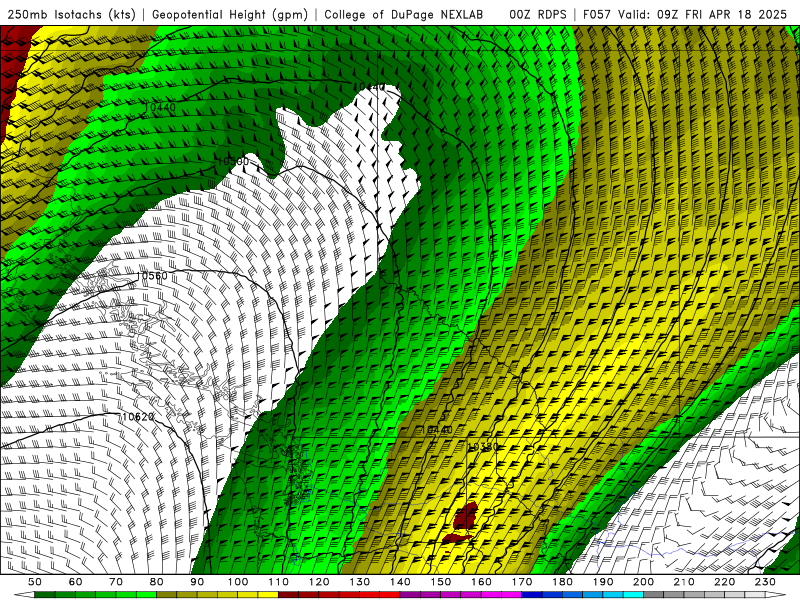Click the '180' value on the color scale
Screen dimensions: 800x600
tap(562, 582)
